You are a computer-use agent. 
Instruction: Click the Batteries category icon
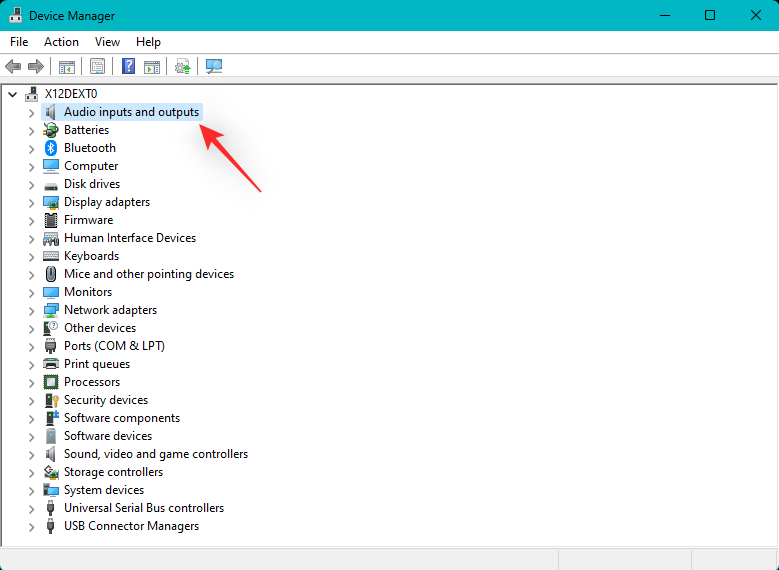(51, 130)
